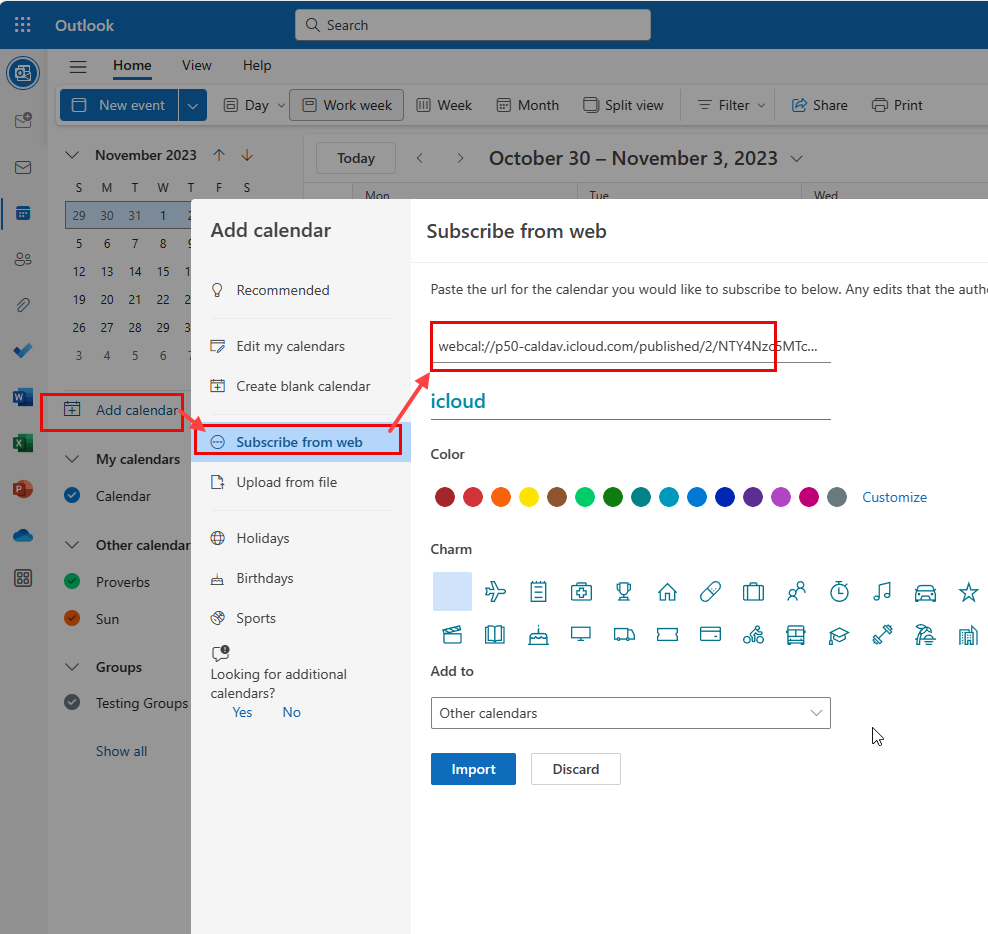The image size is (988, 934).
Task: Collapse the November 2023 mini calendar
Action: coord(72,155)
